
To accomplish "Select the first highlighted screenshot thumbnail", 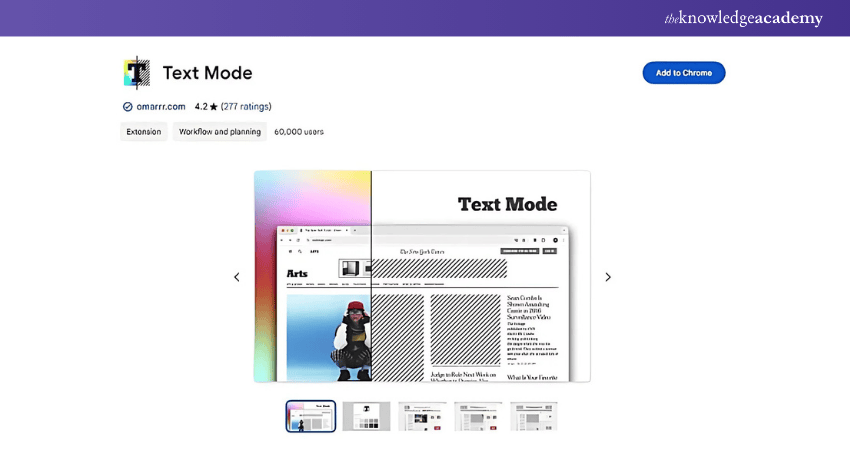I will [310, 416].
